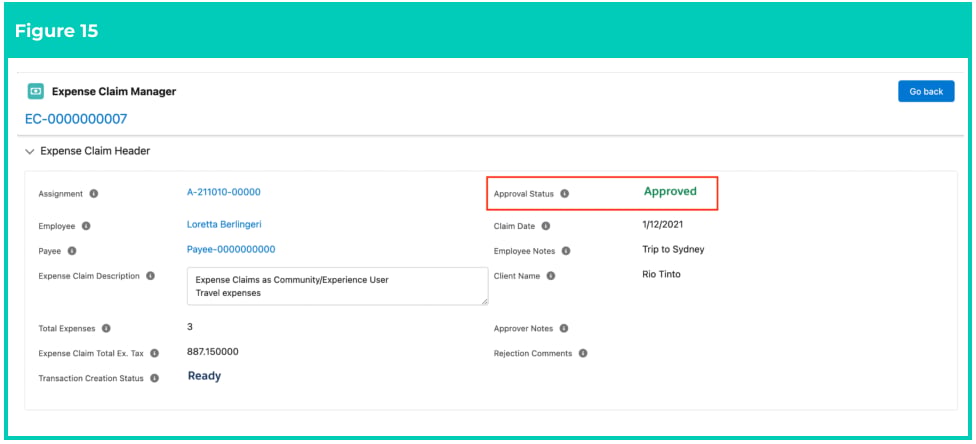
Task: Click the Total Expenses value 3
Action: [190, 326]
